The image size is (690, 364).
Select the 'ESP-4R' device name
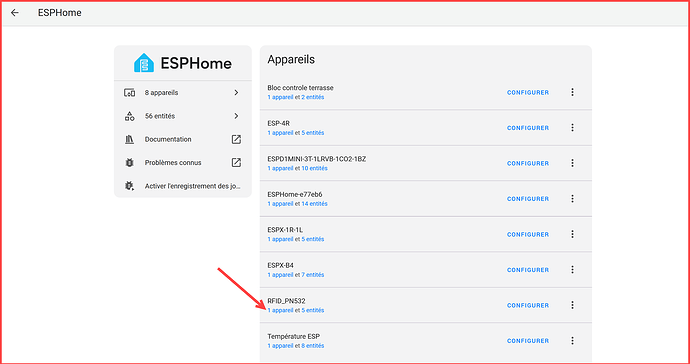click(x=279, y=124)
